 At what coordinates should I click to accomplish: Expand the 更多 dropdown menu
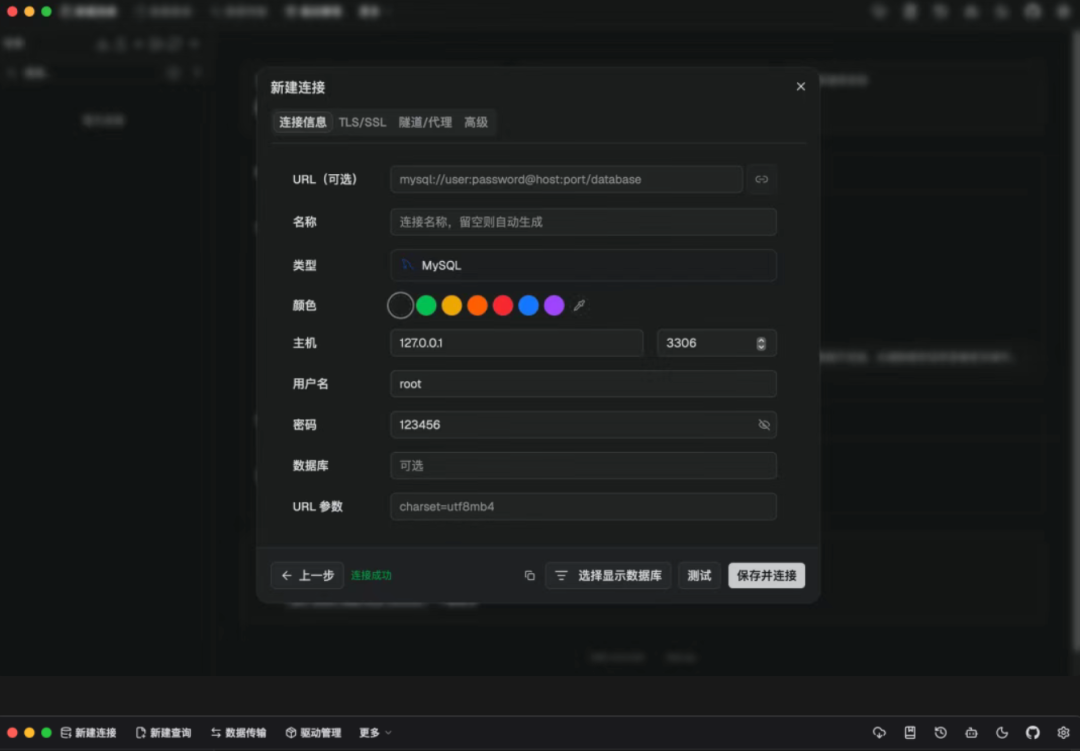click(375, 732)
